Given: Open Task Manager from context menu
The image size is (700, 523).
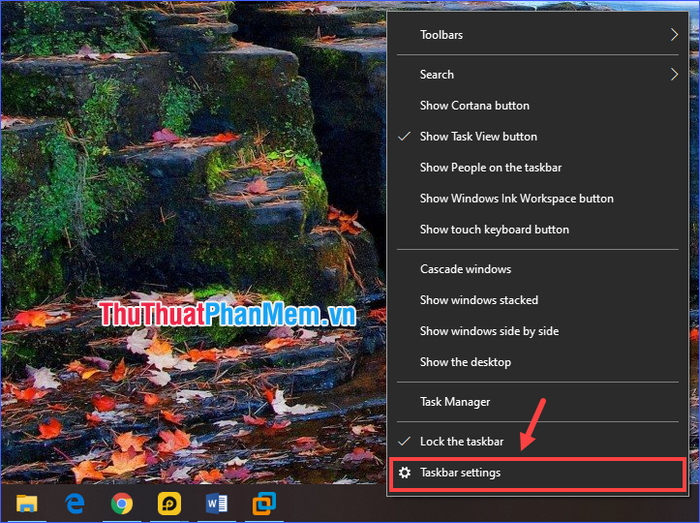Looking at the screenshot, I should [x=538, y=402].
